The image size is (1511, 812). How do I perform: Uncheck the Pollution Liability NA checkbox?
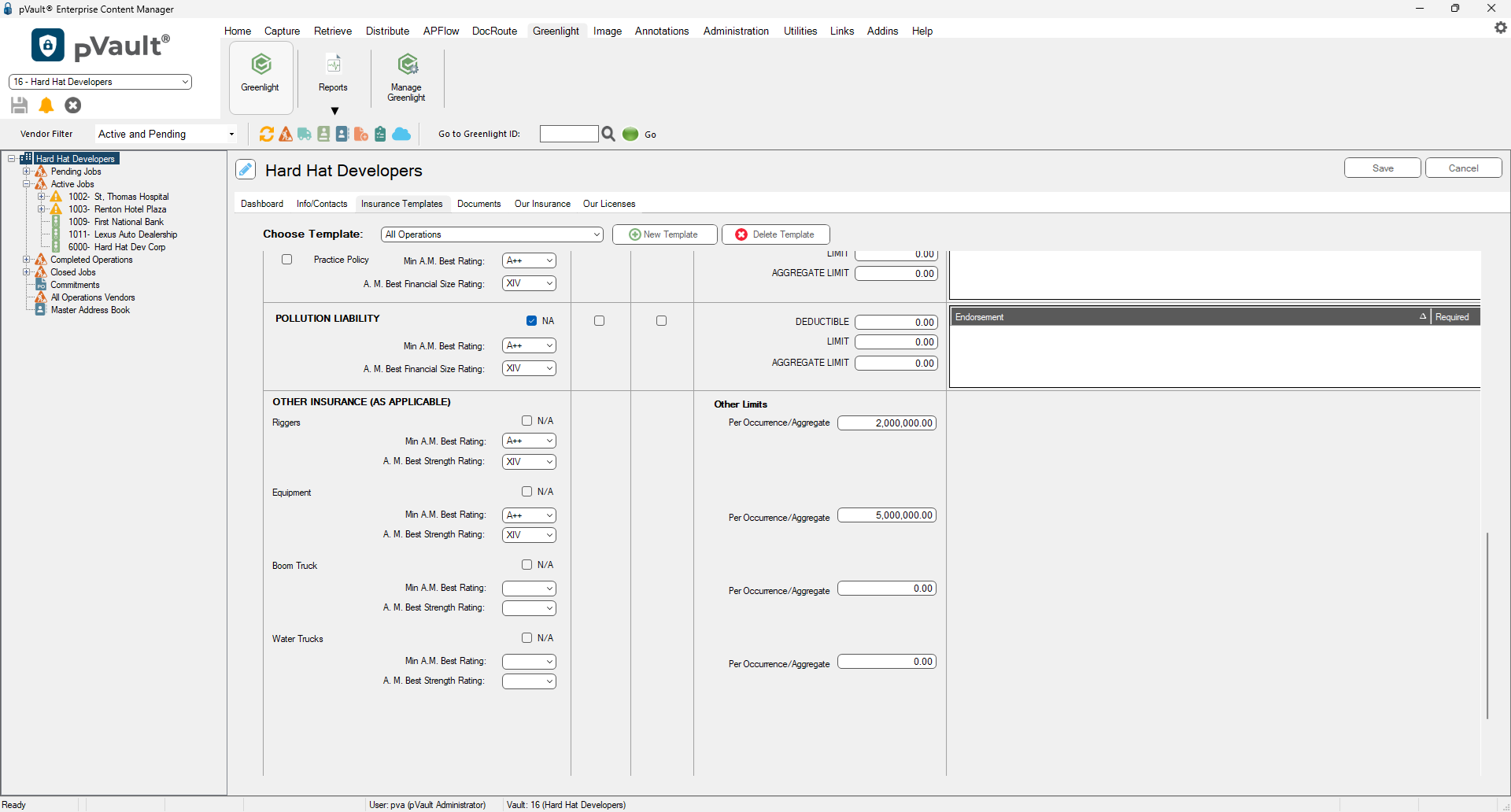(x=532, y=321)
